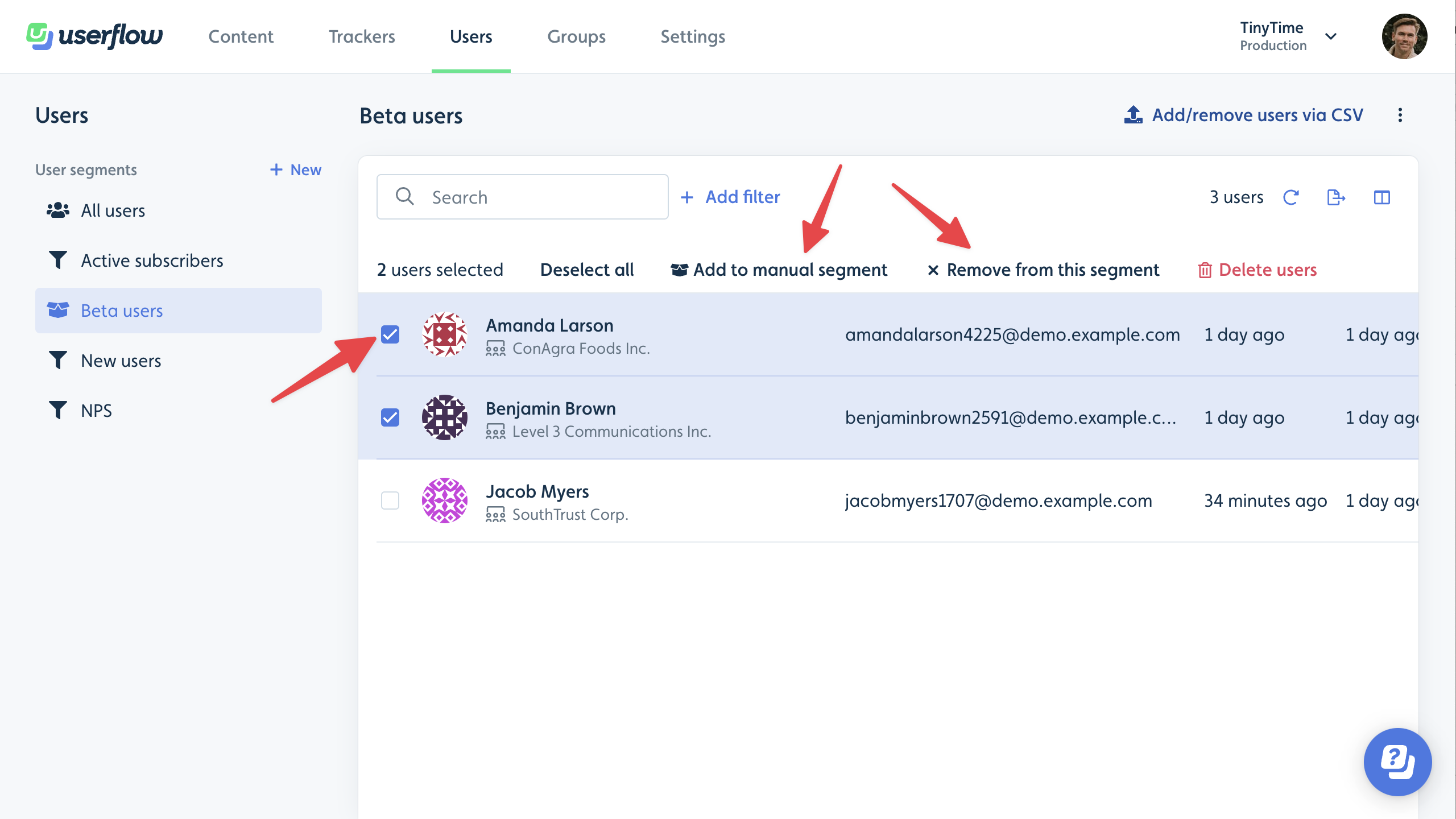
Task: Click ConAgra Foods Inc. company
Action: coord(581,348)
